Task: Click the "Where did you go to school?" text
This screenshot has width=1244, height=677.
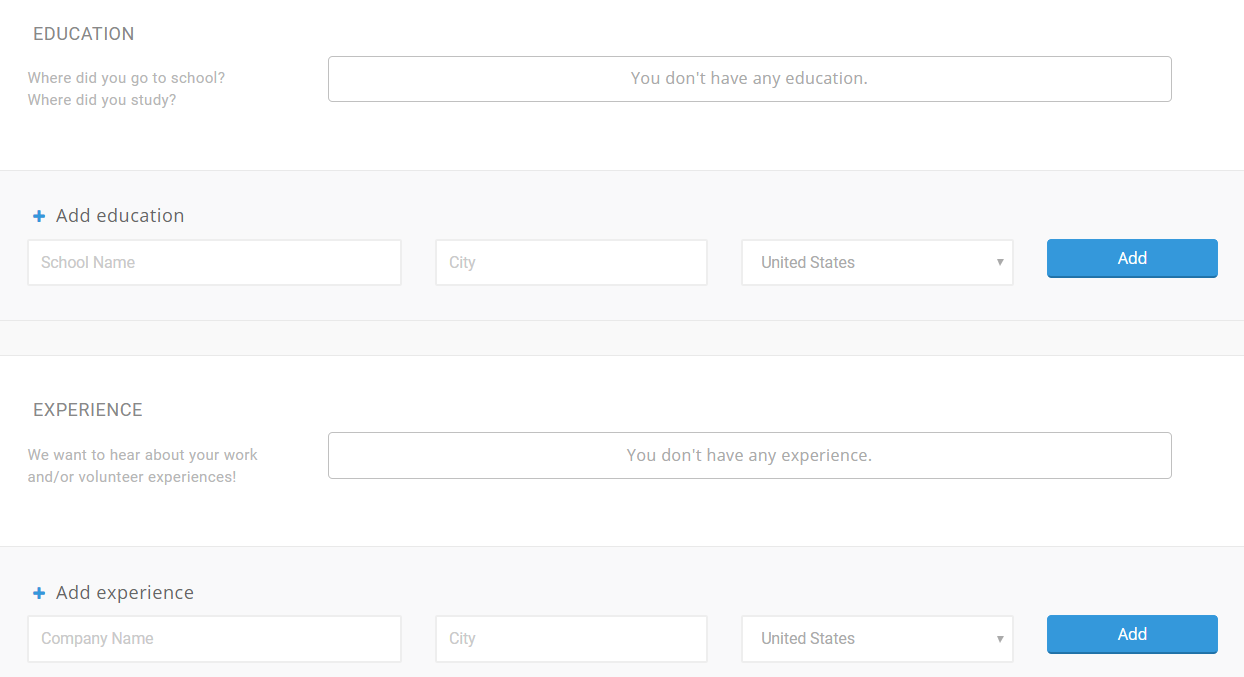Action: coord(126,78)
